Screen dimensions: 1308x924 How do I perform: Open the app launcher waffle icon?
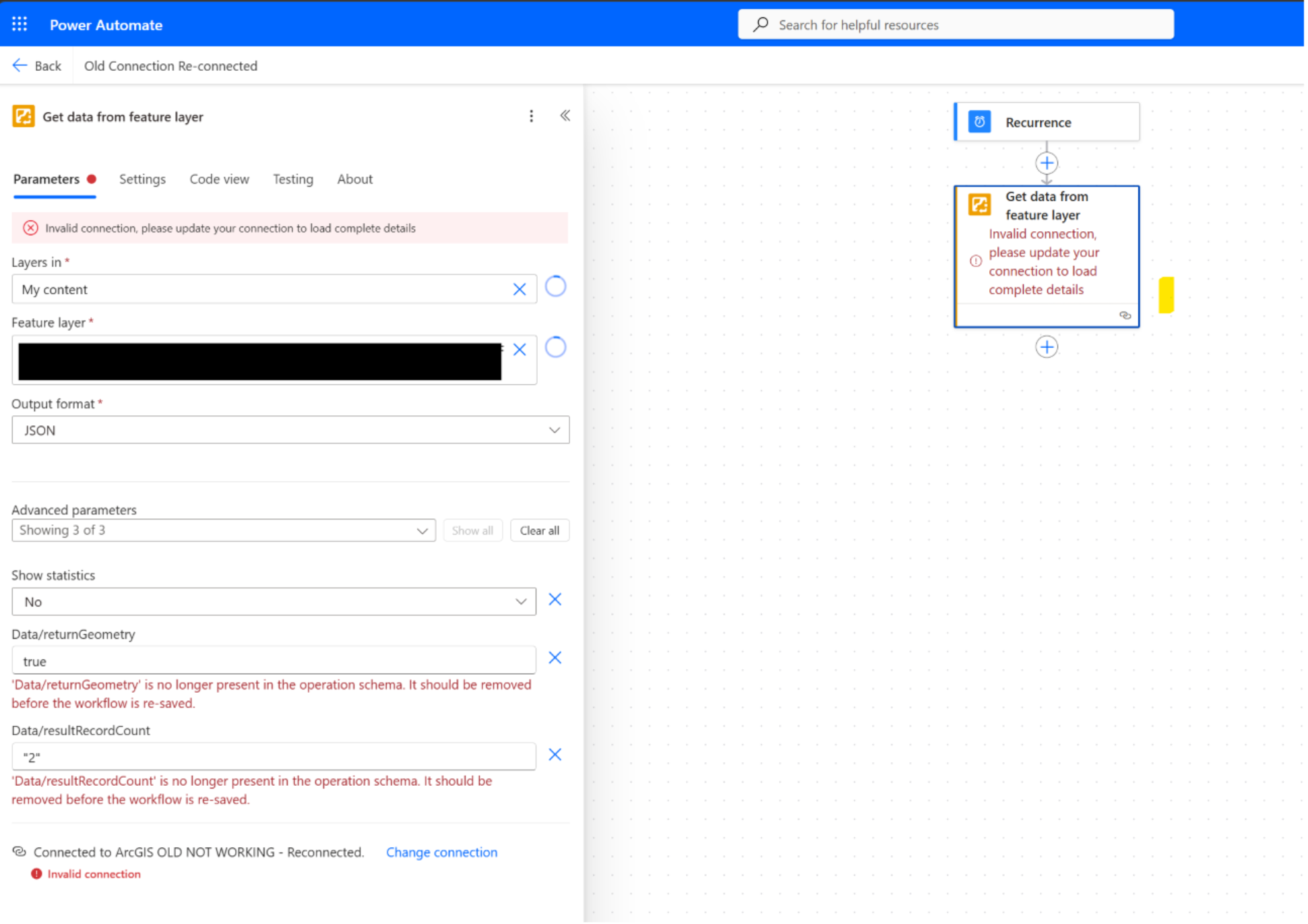click(20, 24)
